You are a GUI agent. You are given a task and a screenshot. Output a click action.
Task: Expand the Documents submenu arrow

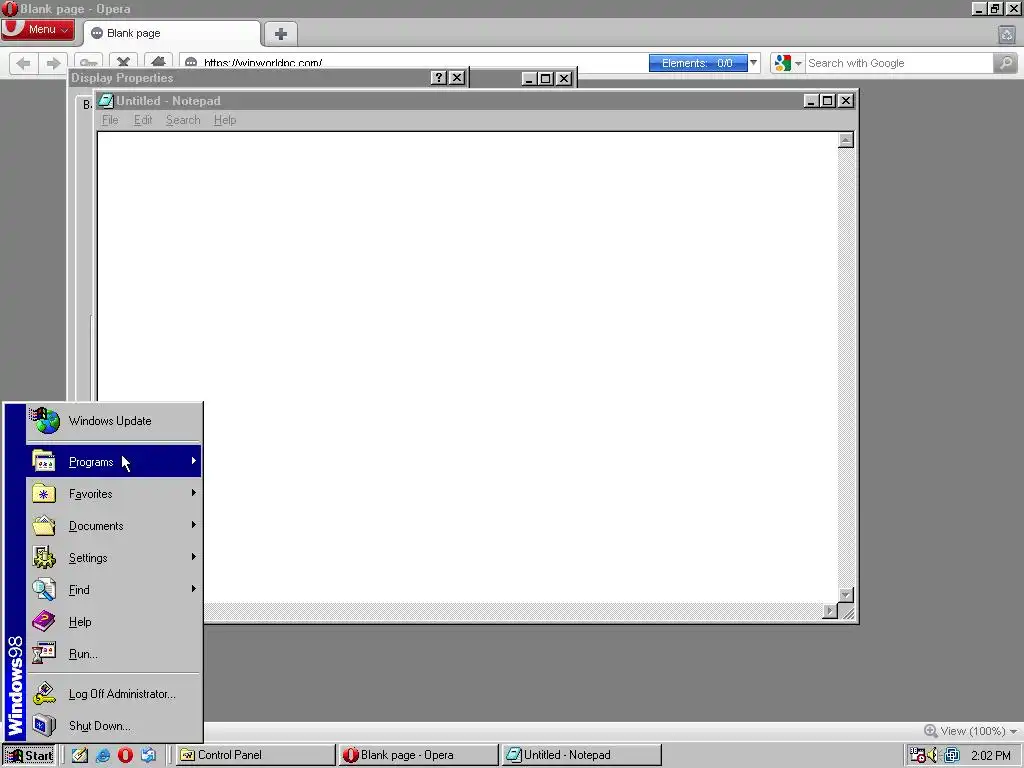pyautogui.click(x=193, y=525)
